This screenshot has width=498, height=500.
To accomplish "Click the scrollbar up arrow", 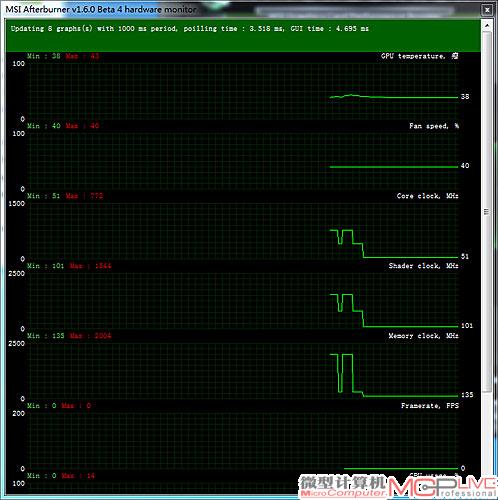I will [487, 25].
